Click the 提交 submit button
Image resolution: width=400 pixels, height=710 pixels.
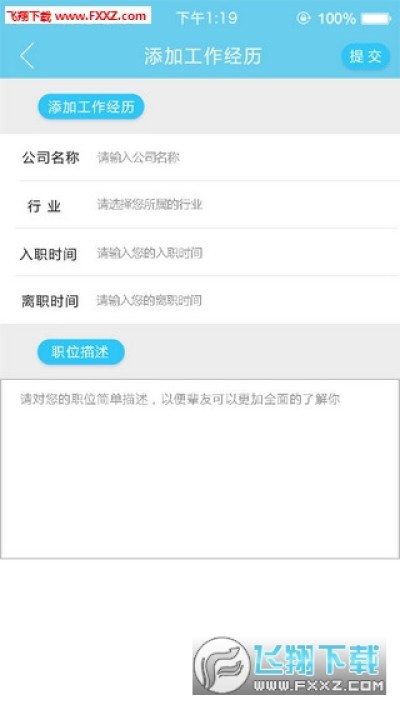(365, 57)
